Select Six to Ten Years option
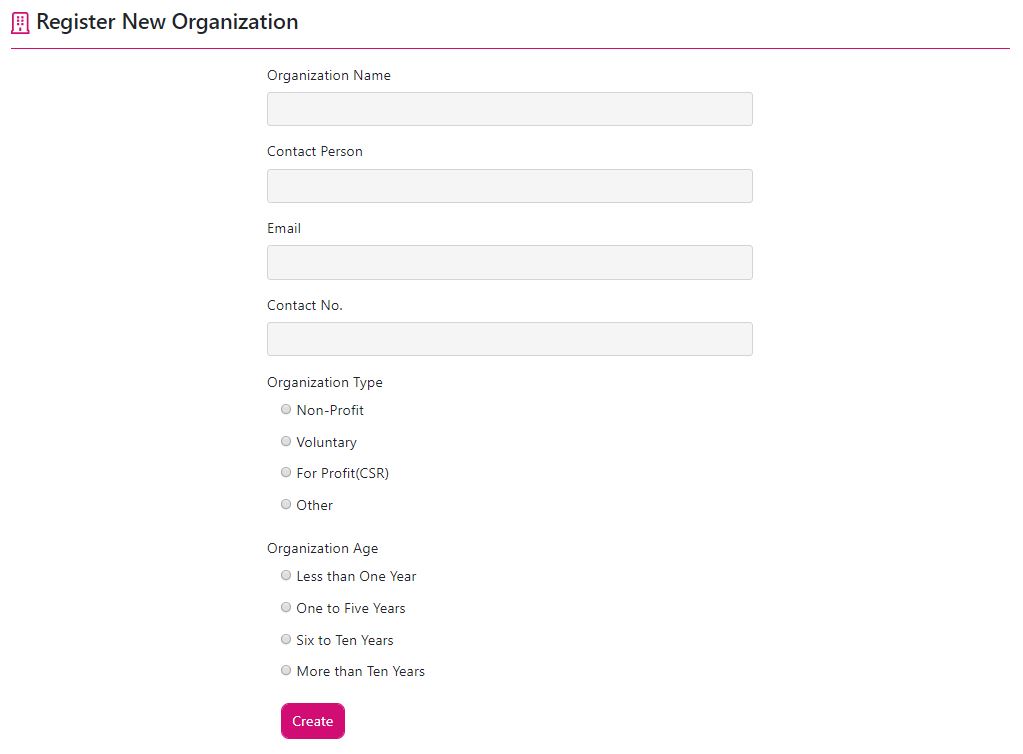Screen dimensions: 1023x754 pos(286,639)
